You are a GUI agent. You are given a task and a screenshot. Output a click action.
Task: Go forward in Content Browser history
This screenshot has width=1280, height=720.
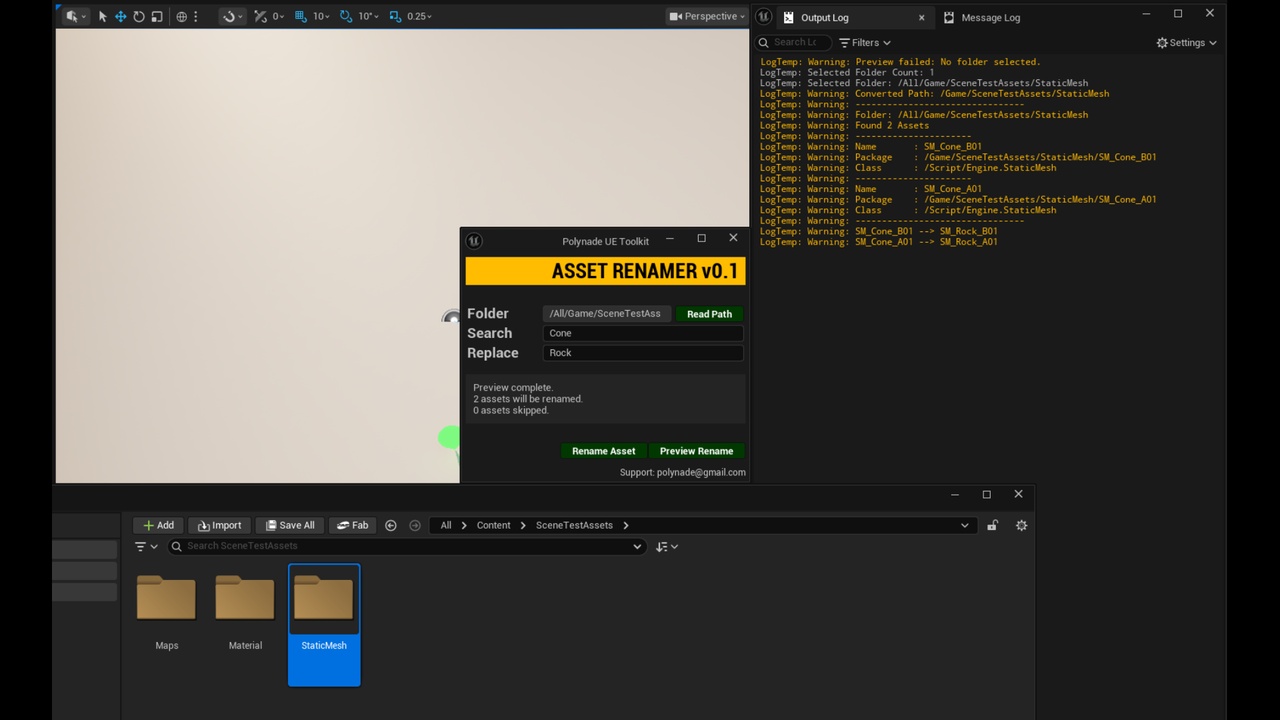pos(415,525)
